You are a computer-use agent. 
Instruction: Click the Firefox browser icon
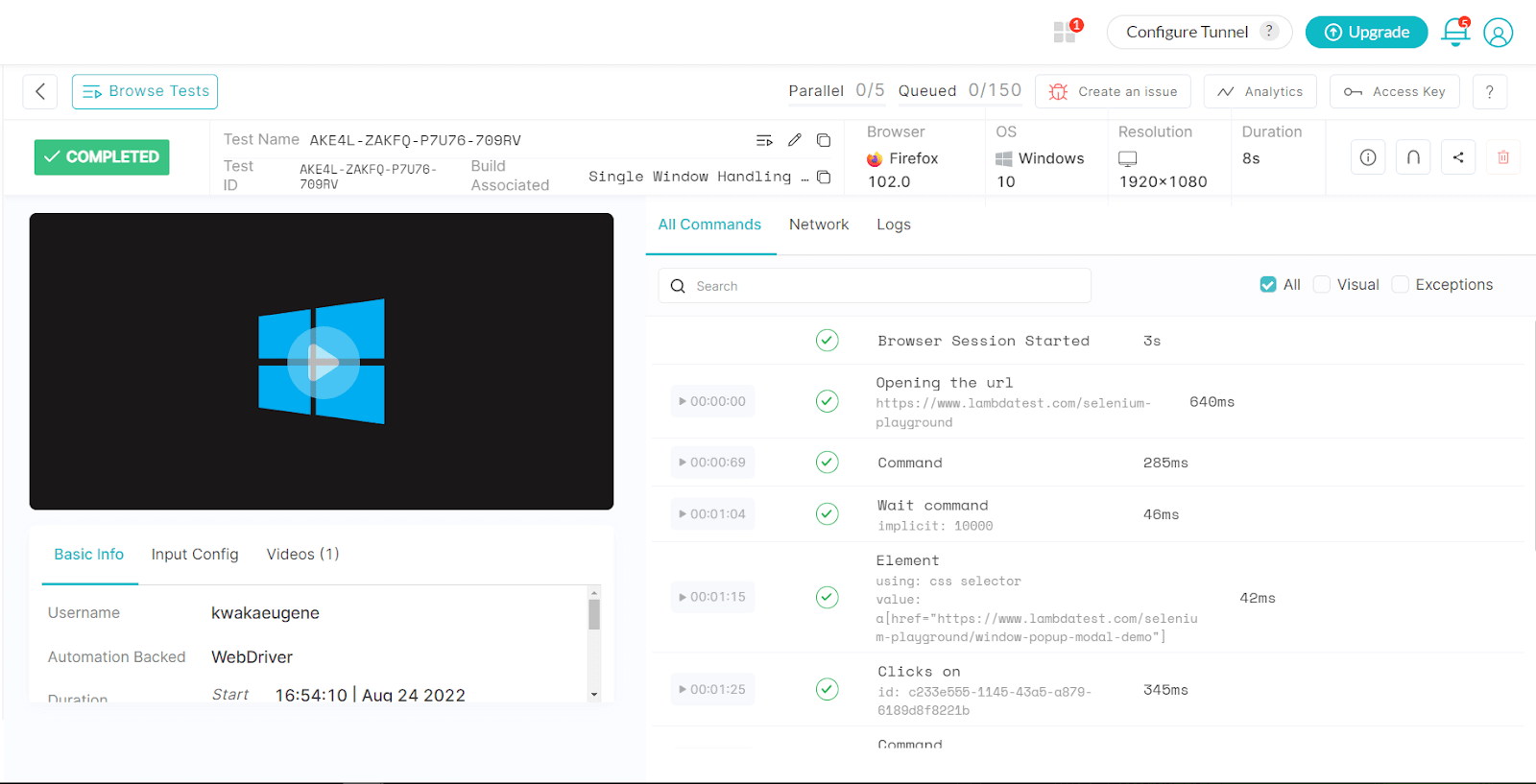point(875,159)
